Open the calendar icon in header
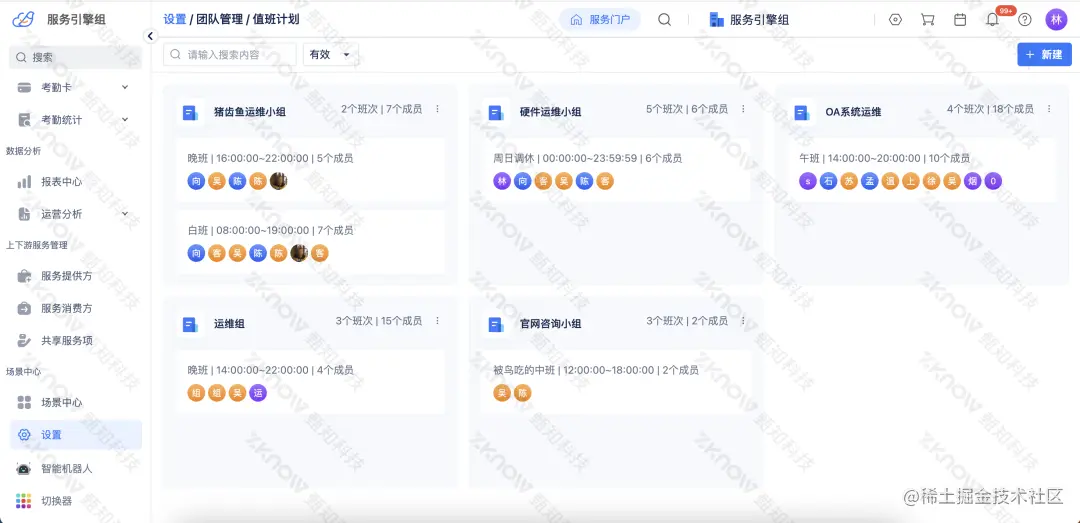Screen dimensions: 1080x523 tap(959, 19)
